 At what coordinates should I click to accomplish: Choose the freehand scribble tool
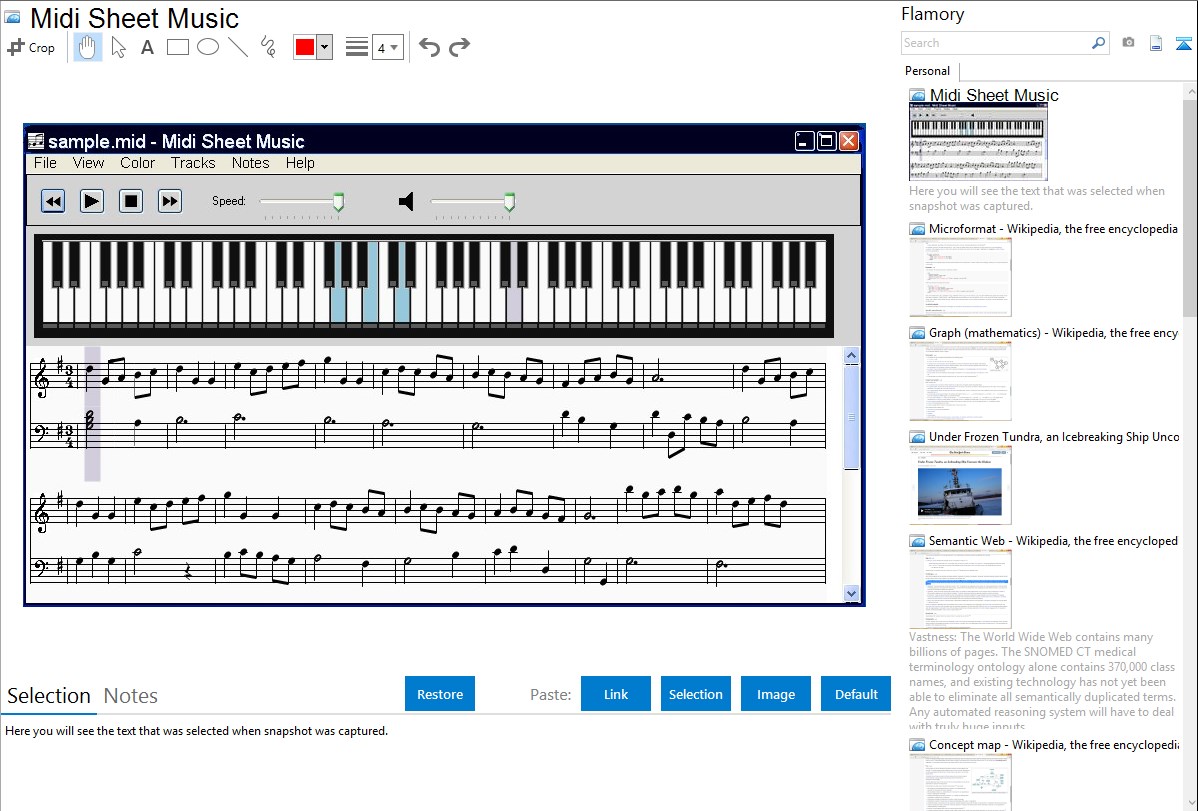pos(268,47)
